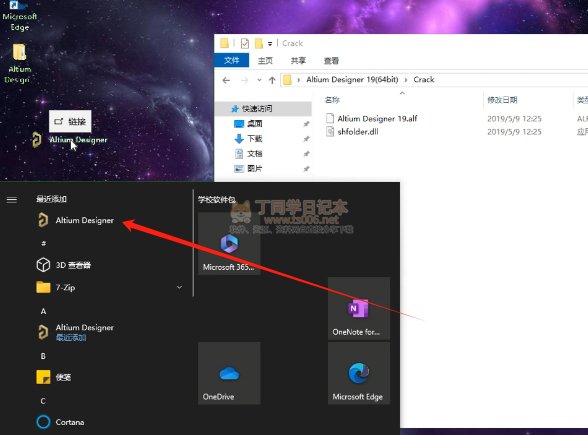Viewport: 588px width, 435px height.
Task: Select the 查看 ribbon tab
Action: (331, 60)
